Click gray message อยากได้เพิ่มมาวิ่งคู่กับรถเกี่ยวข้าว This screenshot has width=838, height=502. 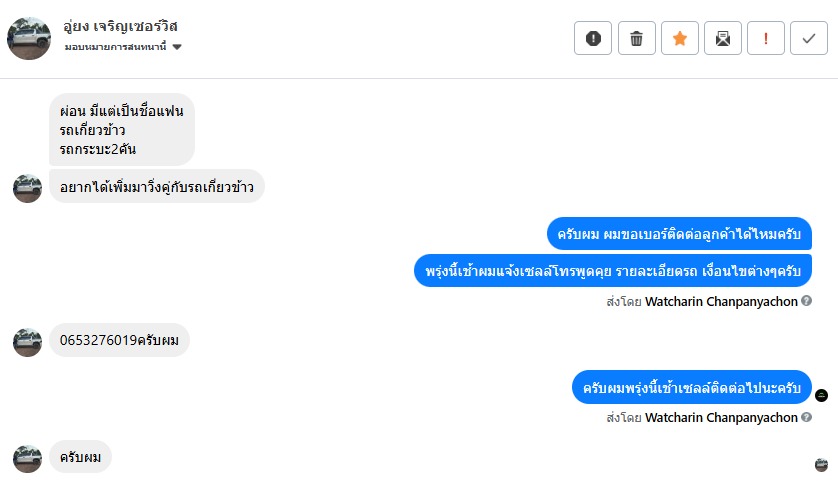click(157, 186)
